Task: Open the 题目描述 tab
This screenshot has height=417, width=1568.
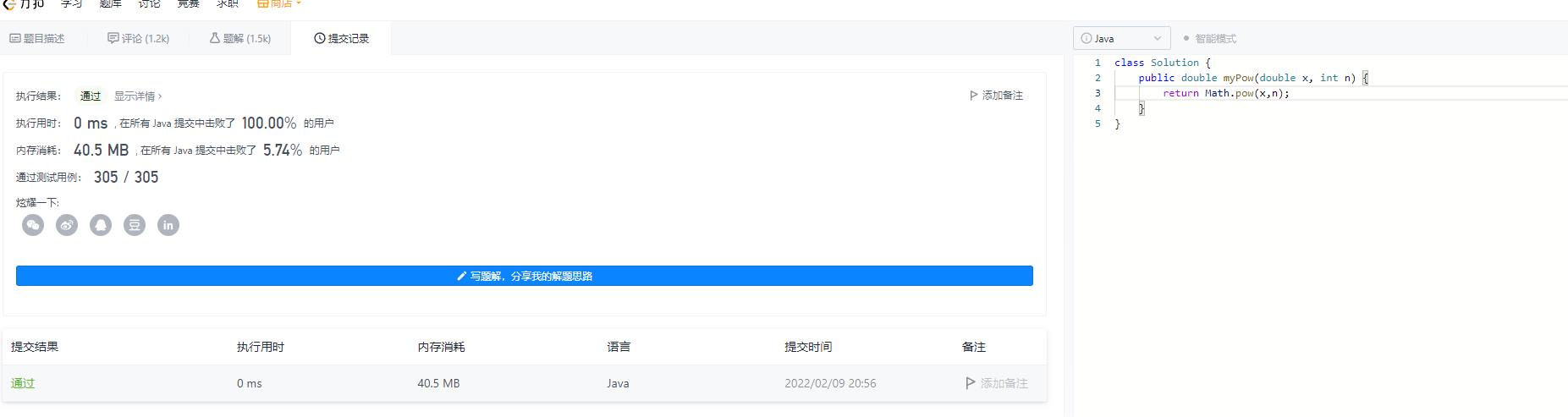Action: 37,38
